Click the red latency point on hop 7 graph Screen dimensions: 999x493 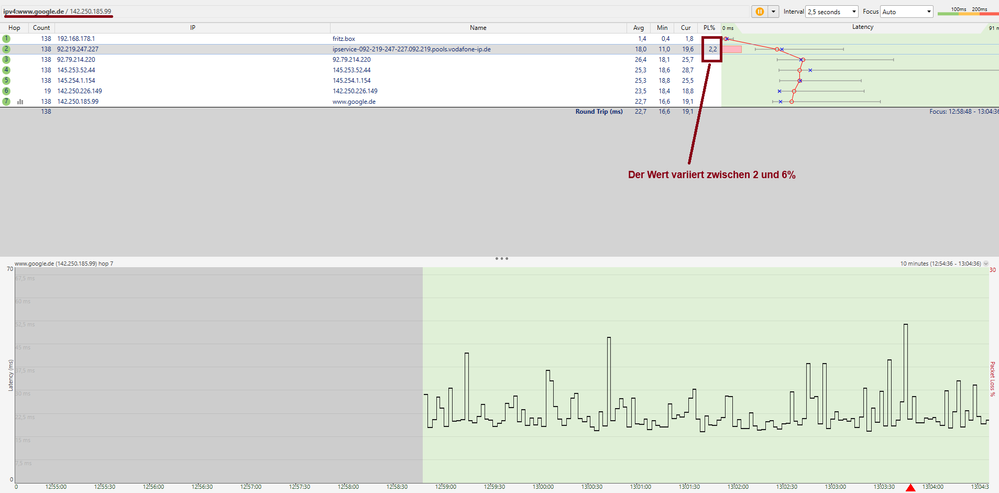791,101
